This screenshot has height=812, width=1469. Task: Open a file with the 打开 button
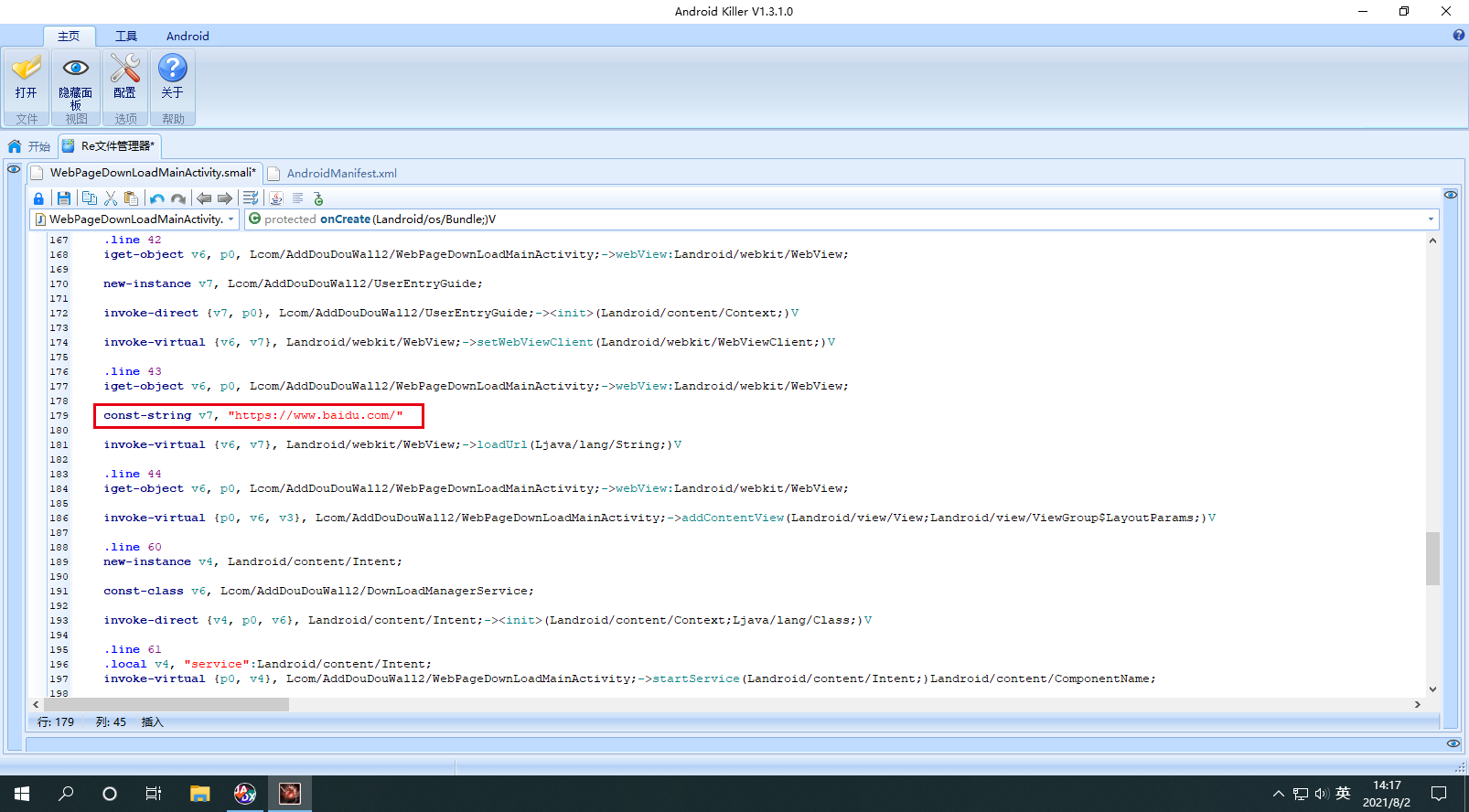26,79
